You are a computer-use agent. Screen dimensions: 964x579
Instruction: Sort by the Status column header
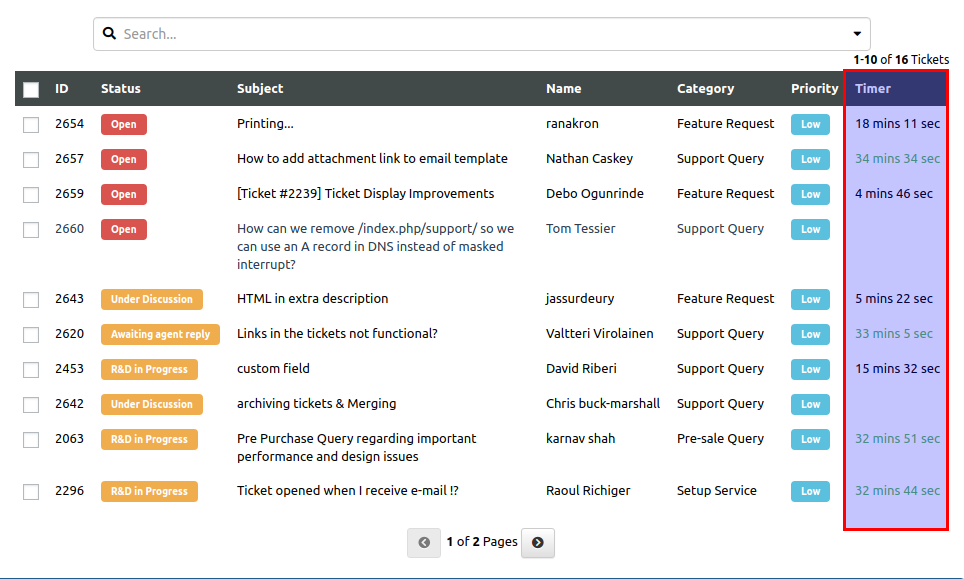pos(120,89)
